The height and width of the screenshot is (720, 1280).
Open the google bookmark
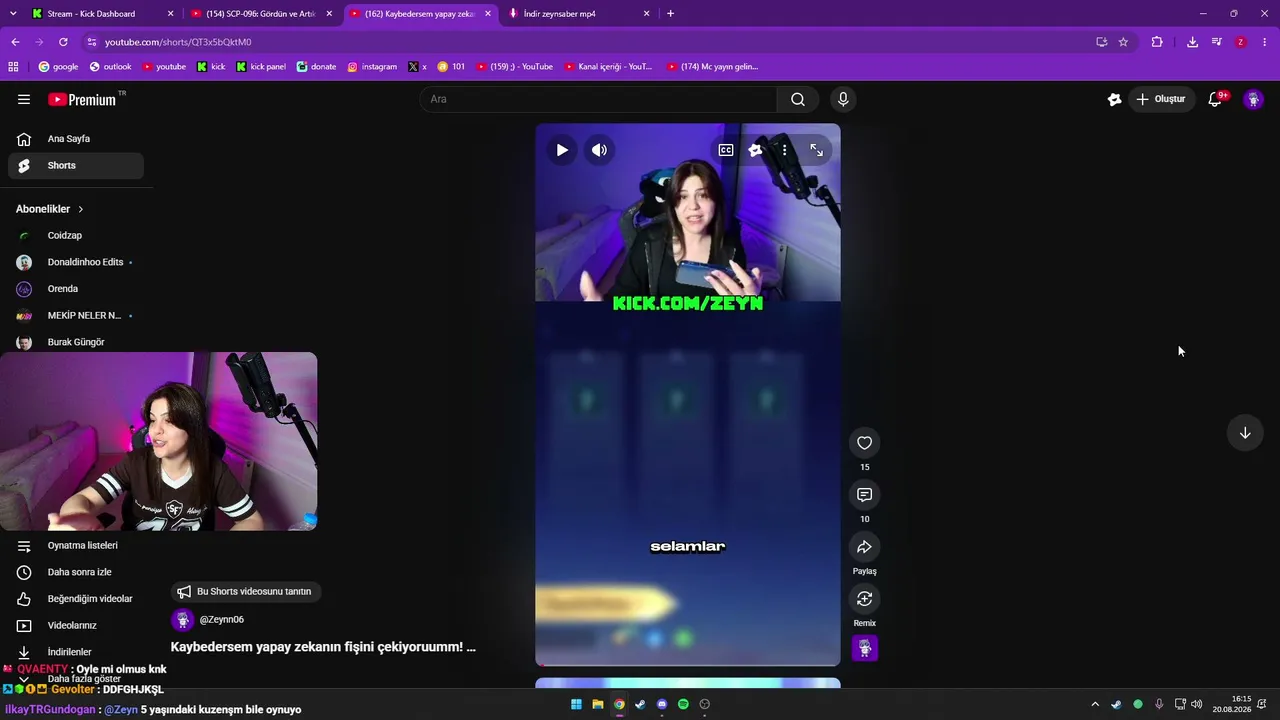58,67
